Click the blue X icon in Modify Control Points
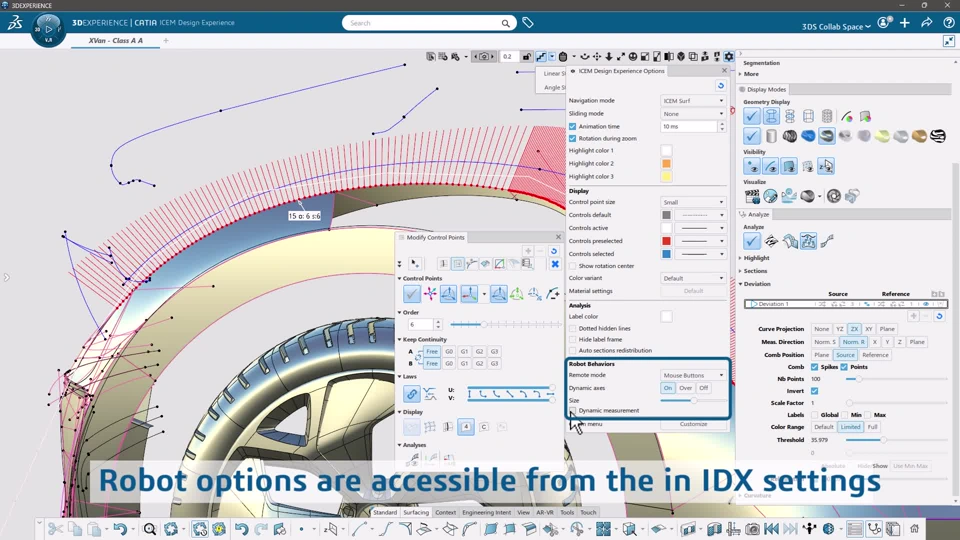Viewport: 960px width, 540px height. (x=555, y=264)
